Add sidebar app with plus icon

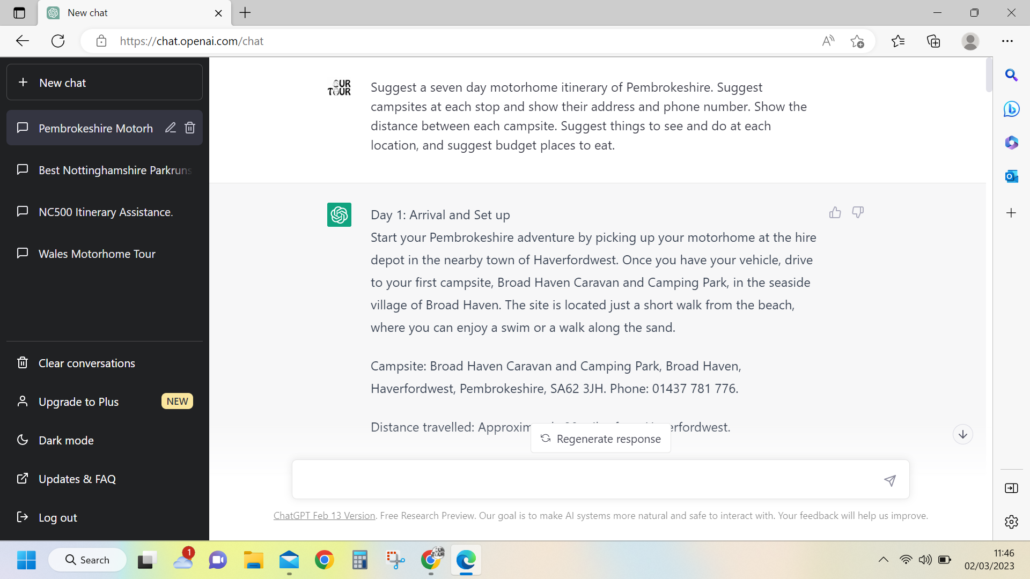(1012, 213)
